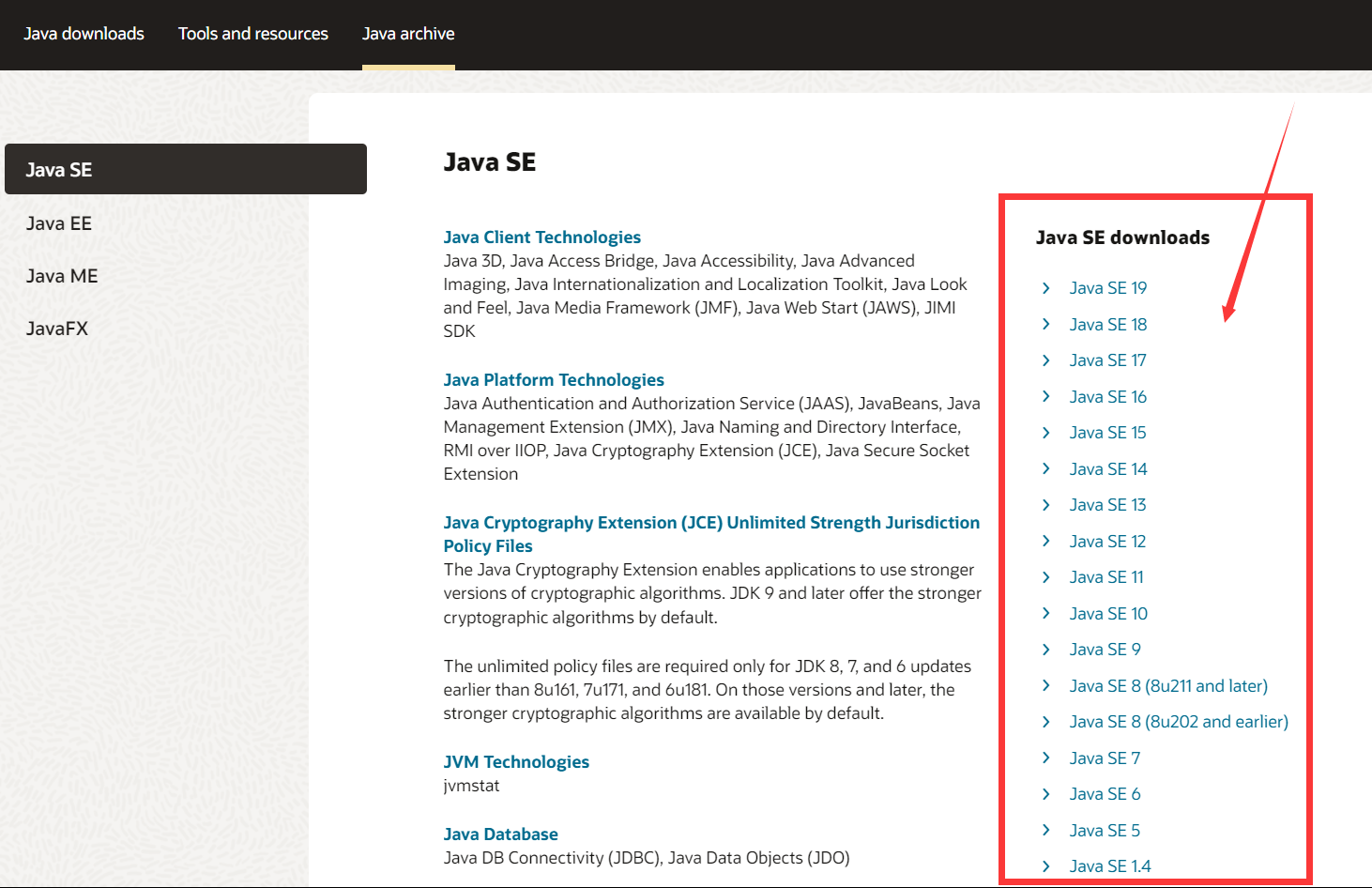Viewport: 1372px width, 888px height.
Task: Open the Java SE 5 download link
Action: (x=1105, y=831)
